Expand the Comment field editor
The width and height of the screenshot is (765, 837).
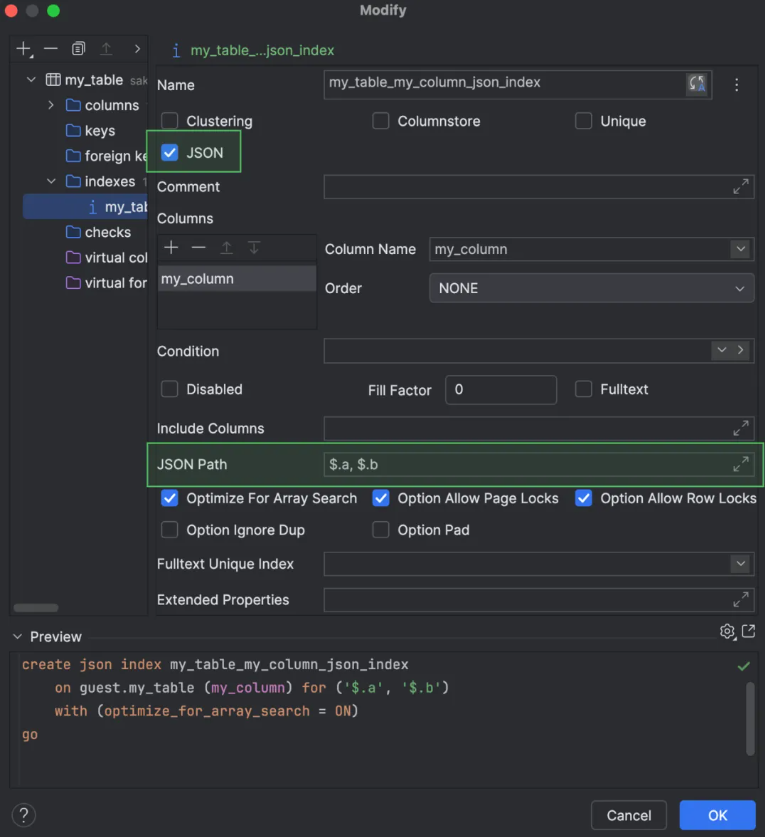pos(741,187)
